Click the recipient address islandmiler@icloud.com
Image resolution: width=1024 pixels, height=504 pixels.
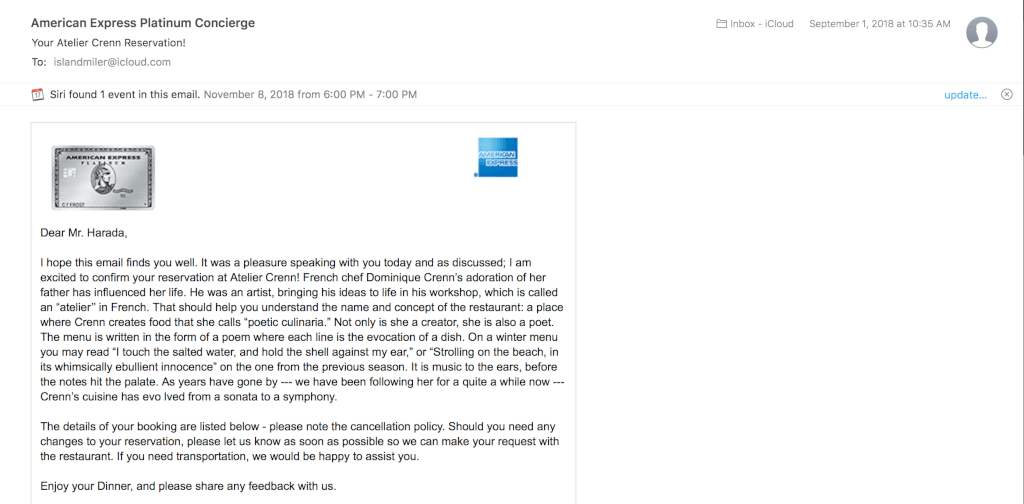pos(112,62)
